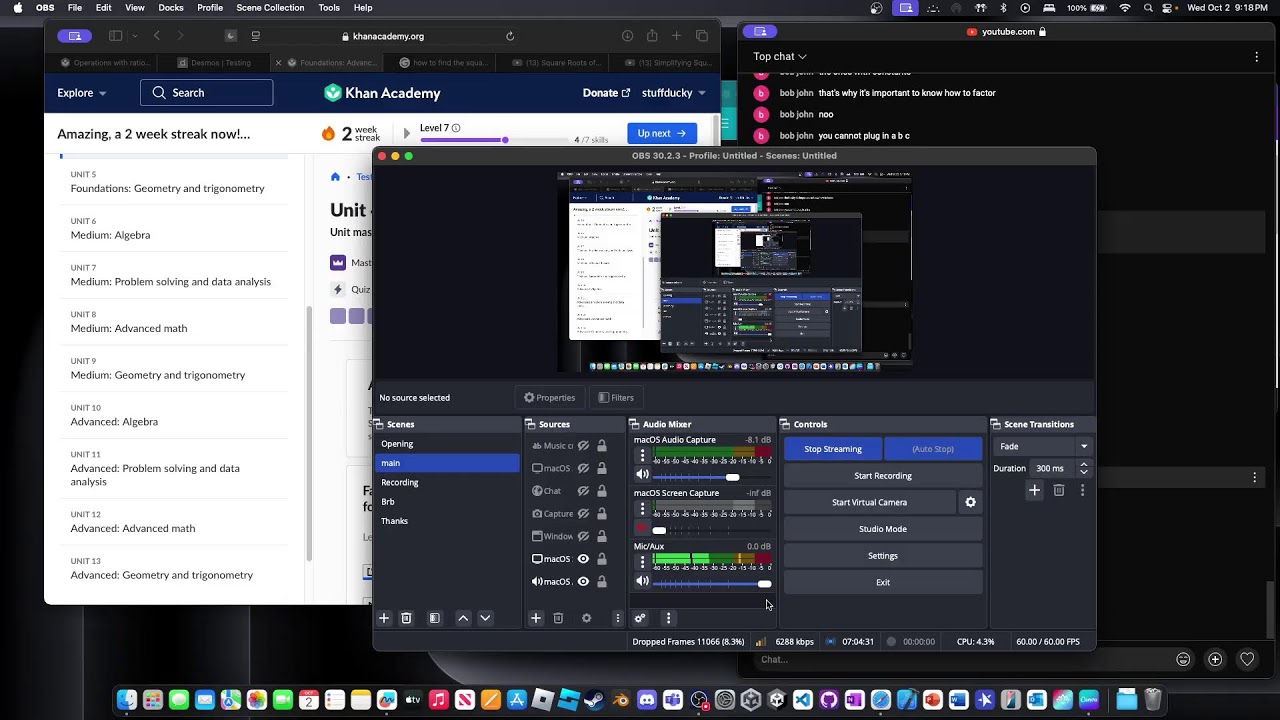Screen dimensions: 1280x720
Task: Open macOS Audio Capture mixer options menu
Action: point(642,456)
